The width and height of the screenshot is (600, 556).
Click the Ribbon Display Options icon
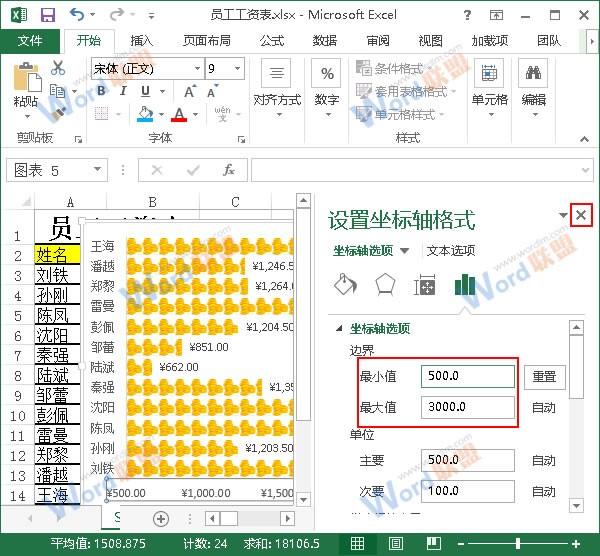496,15
